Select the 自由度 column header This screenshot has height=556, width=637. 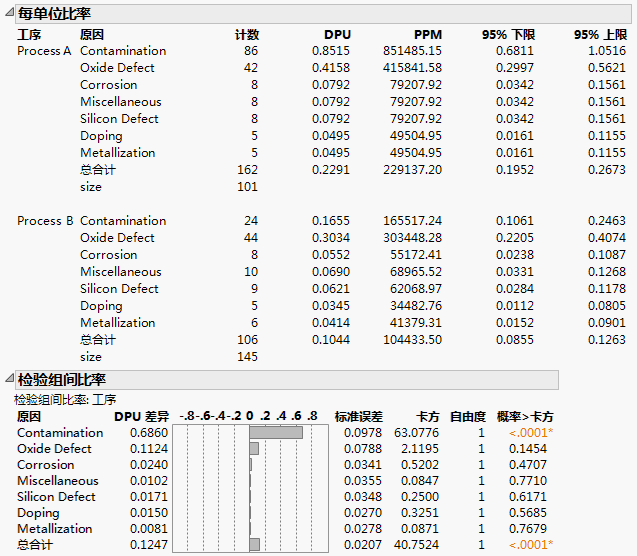click(x=468, y=416)
